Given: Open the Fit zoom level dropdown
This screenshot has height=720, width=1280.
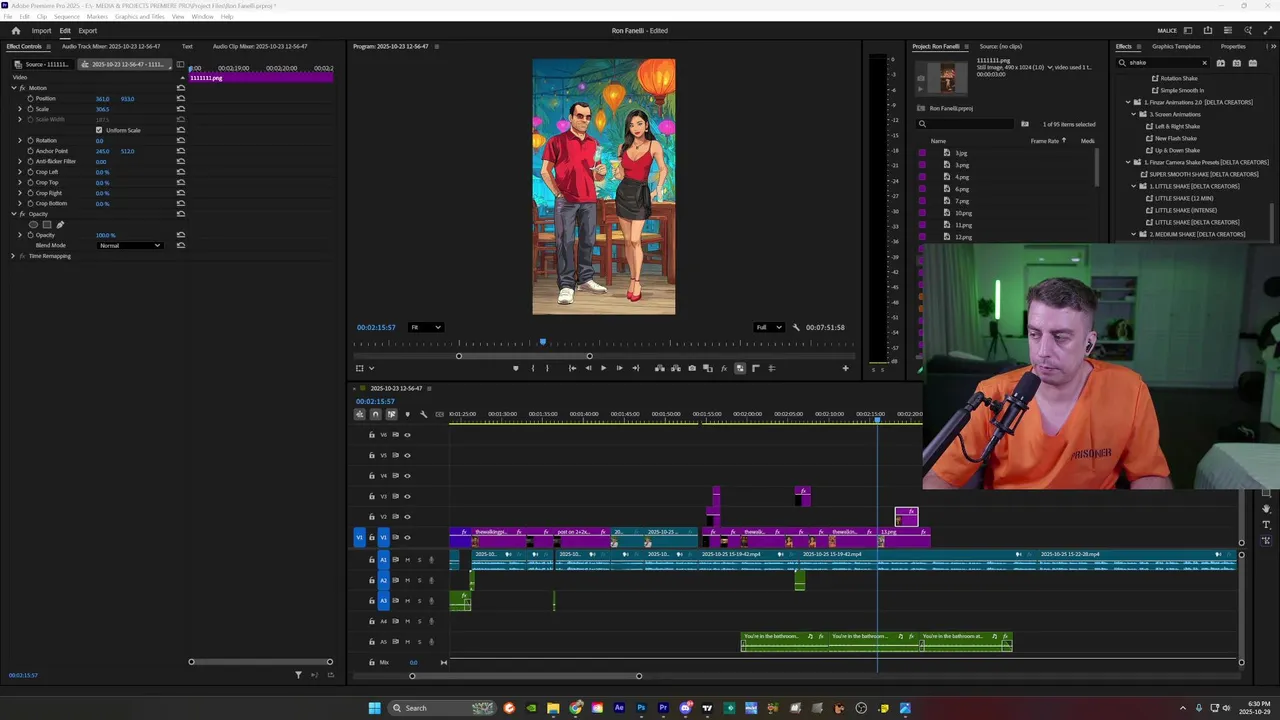Looking at the screenshot, I should point(425,327).
